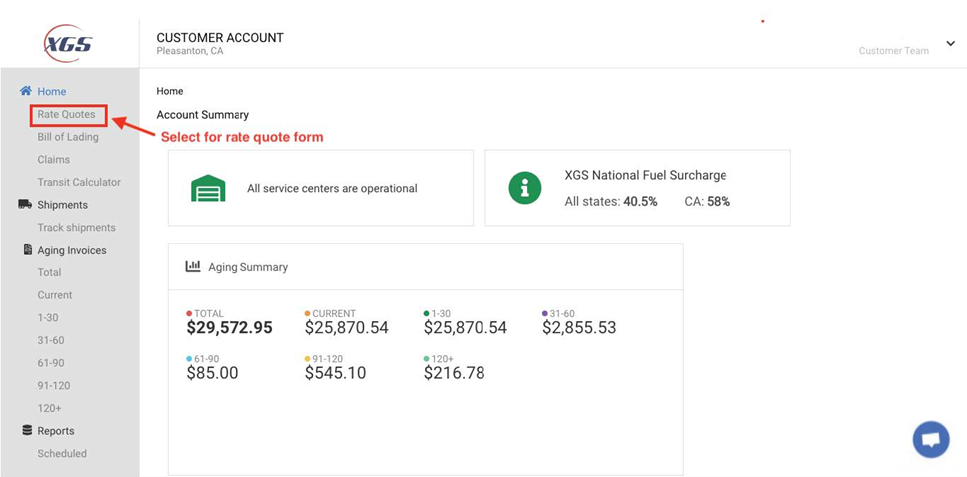This screenshot has width=967, height=477.
Task: Select Total under Aging Invoices
Action: [x=49, y=272]
